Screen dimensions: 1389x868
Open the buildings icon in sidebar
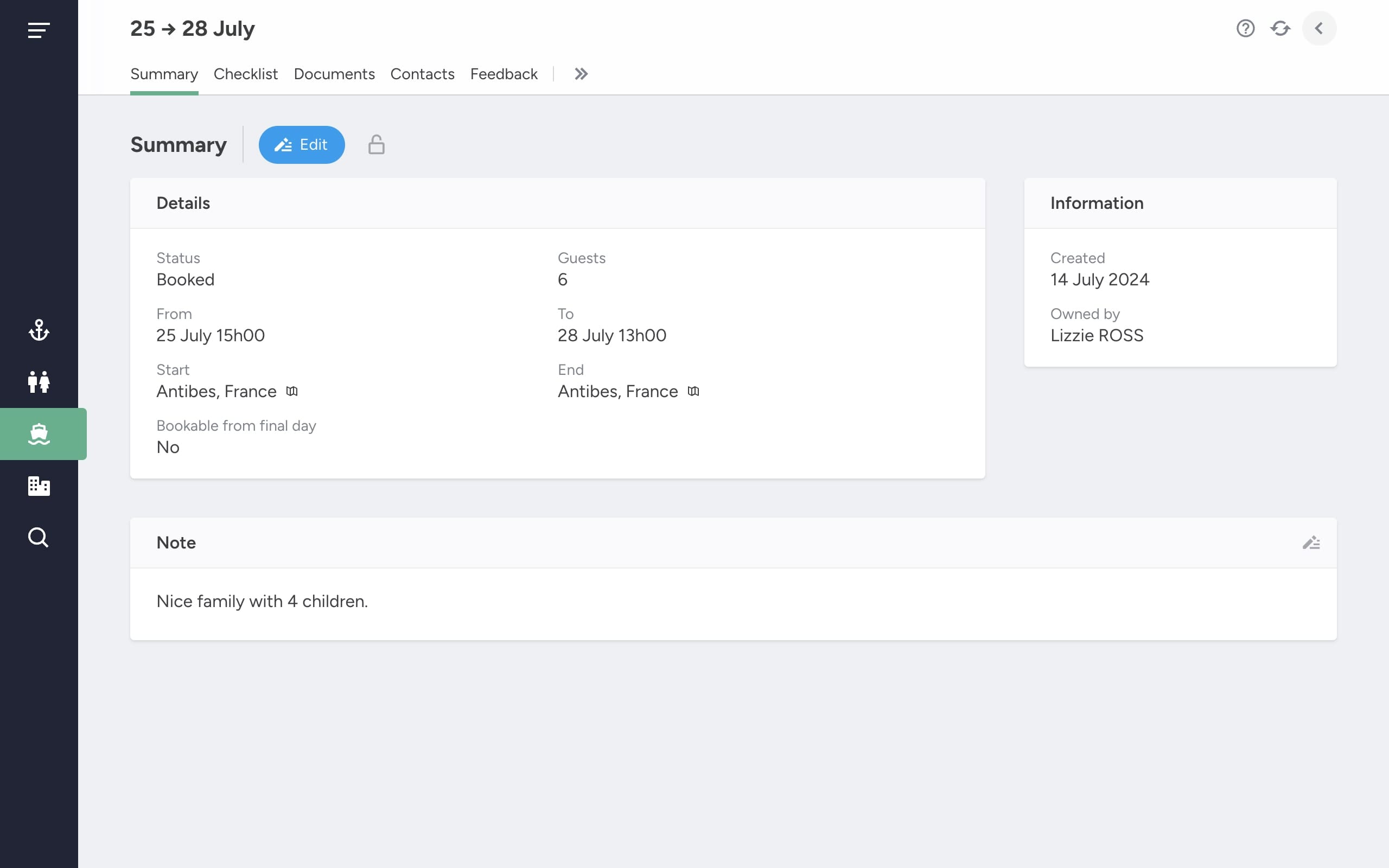coord(39,486)
